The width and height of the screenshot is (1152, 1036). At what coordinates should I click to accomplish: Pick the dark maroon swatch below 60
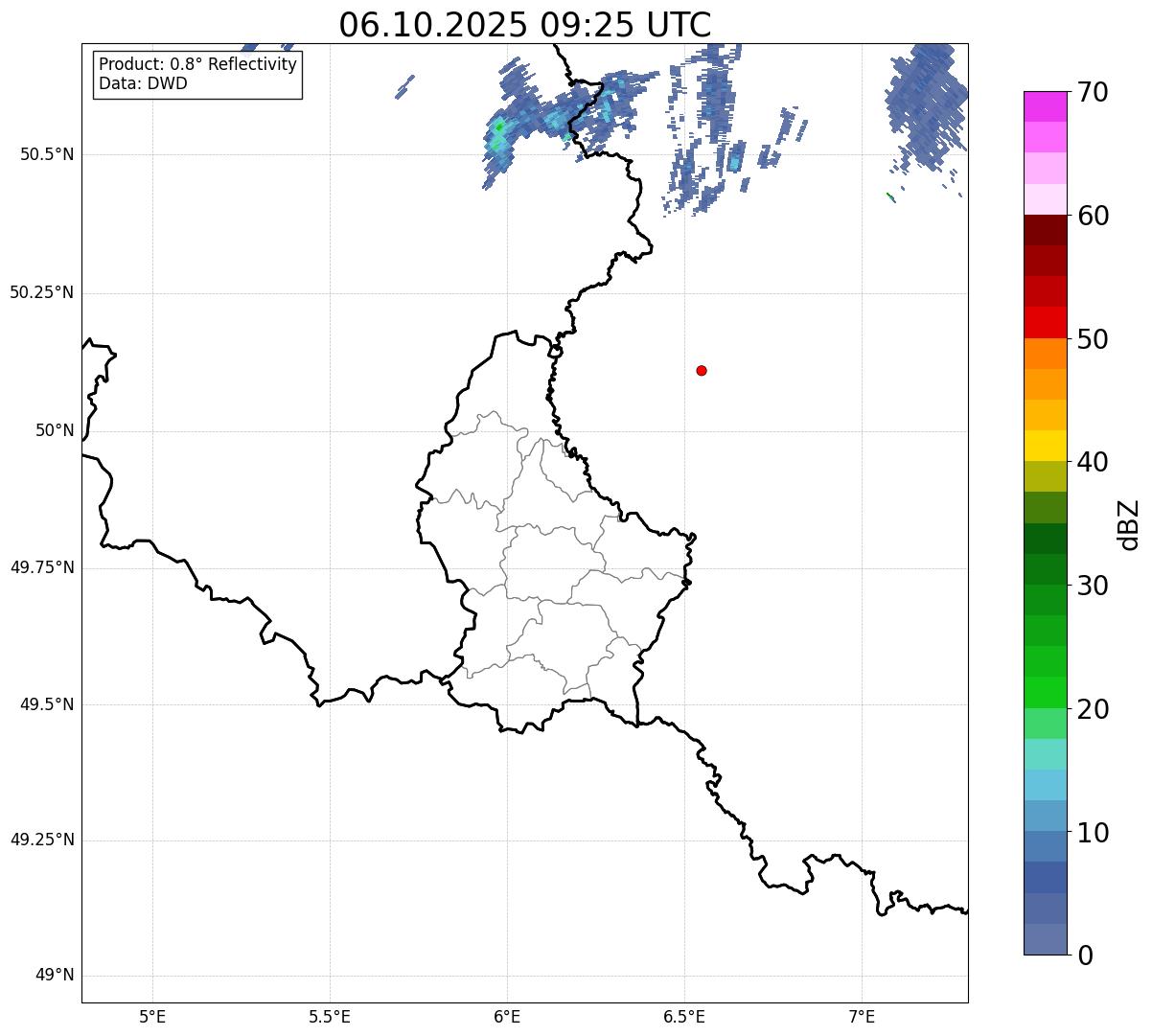tap(1046, 230)
